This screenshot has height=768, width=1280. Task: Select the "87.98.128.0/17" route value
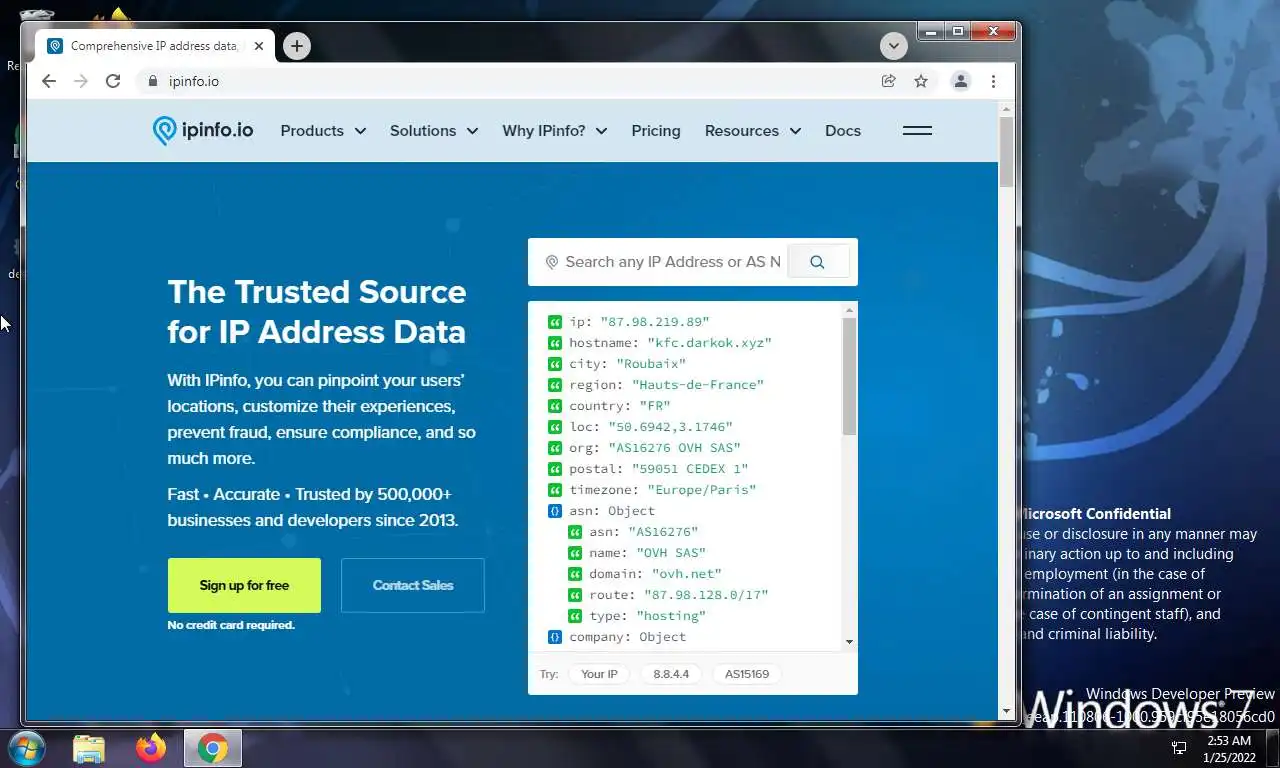pyautogui.click(x=706, y=595)
